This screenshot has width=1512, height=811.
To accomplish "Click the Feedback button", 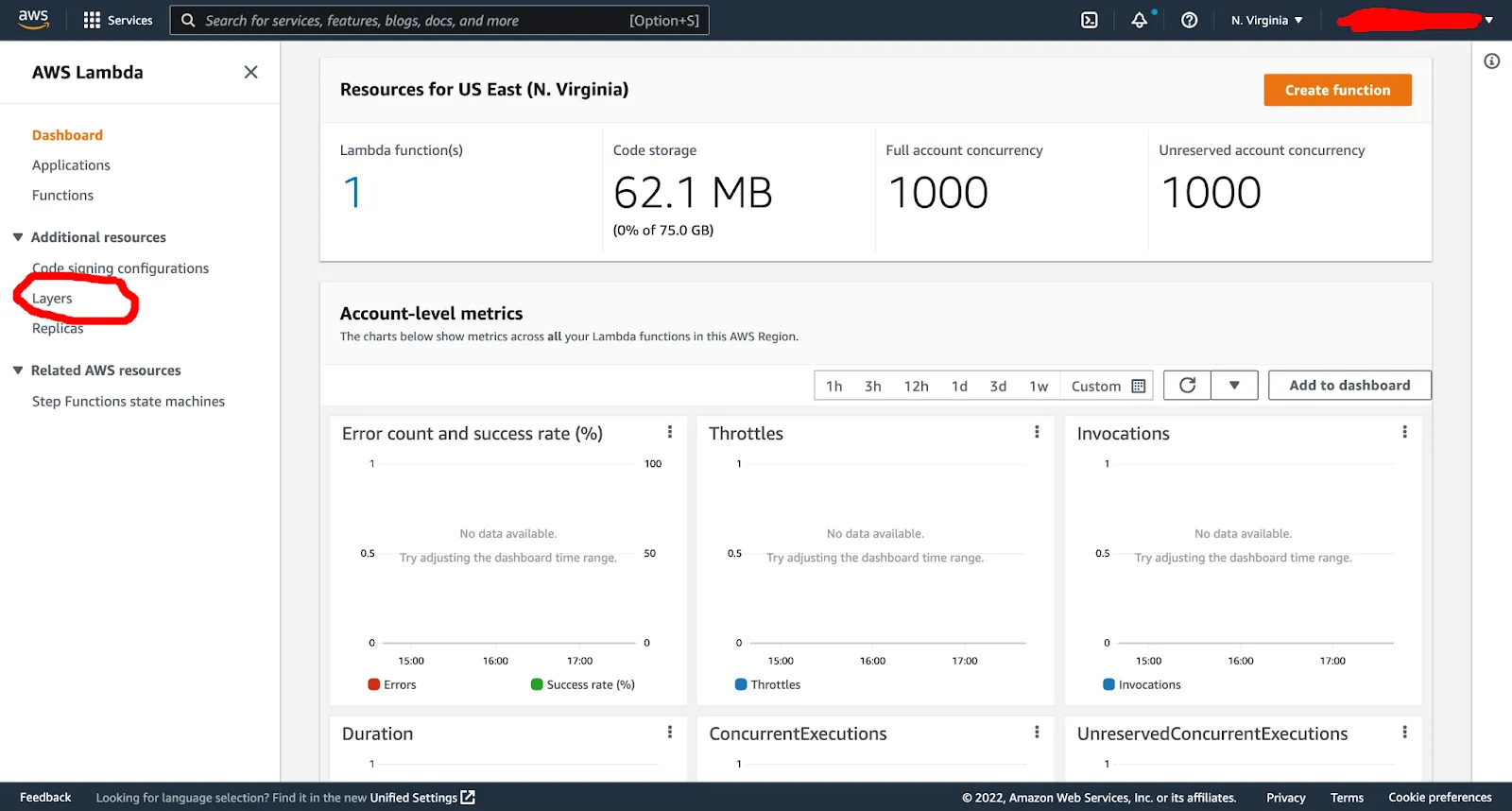I will click(45, 798).
